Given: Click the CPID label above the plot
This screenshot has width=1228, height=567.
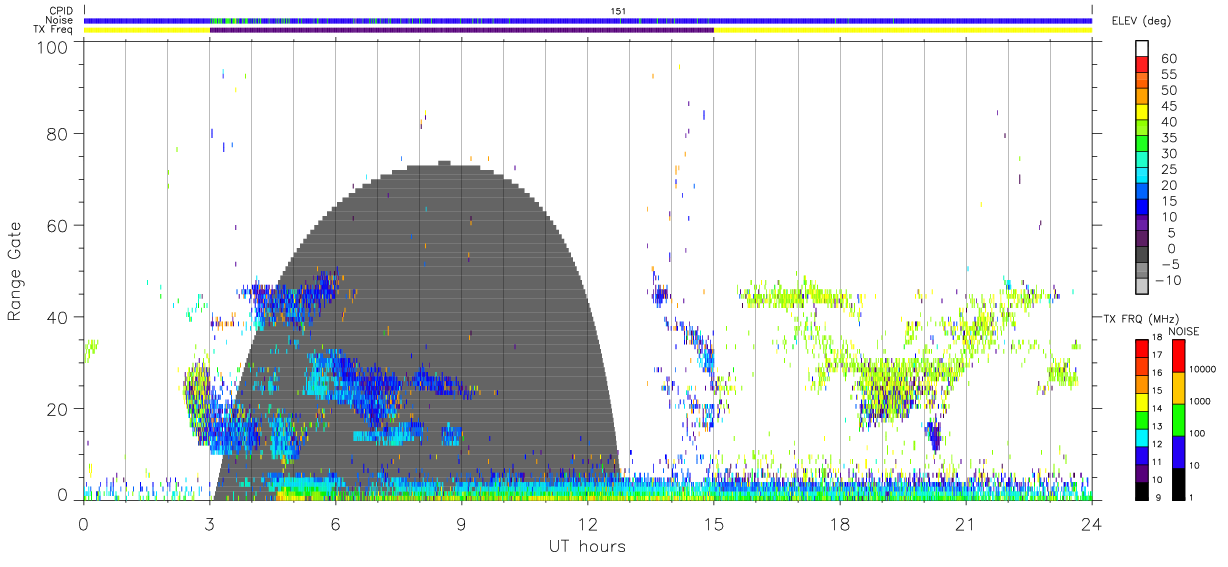Looking at the screenshot, I should [x=61, y=11].
